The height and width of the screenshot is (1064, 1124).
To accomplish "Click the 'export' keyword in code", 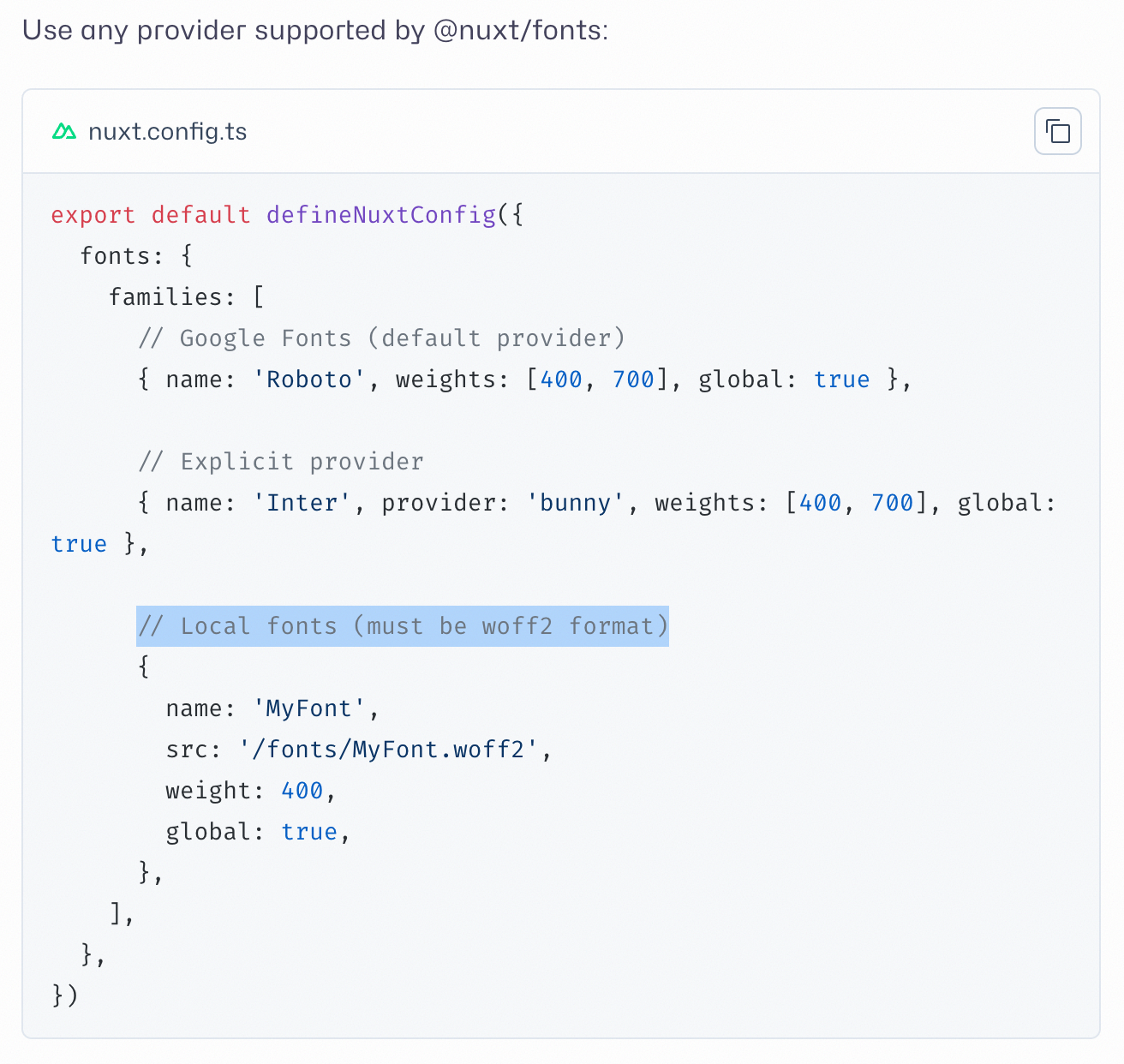I will (x=93, y=215).
